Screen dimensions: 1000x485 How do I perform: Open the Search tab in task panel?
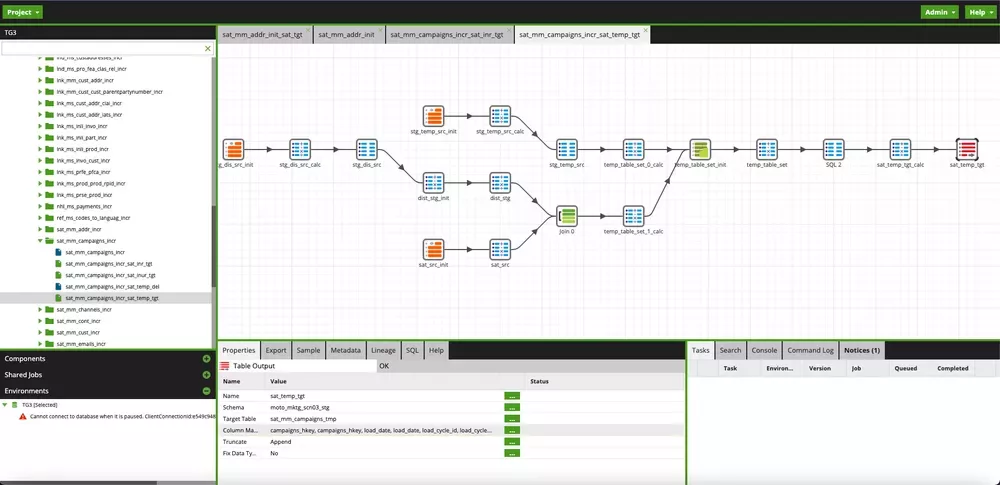730,350
